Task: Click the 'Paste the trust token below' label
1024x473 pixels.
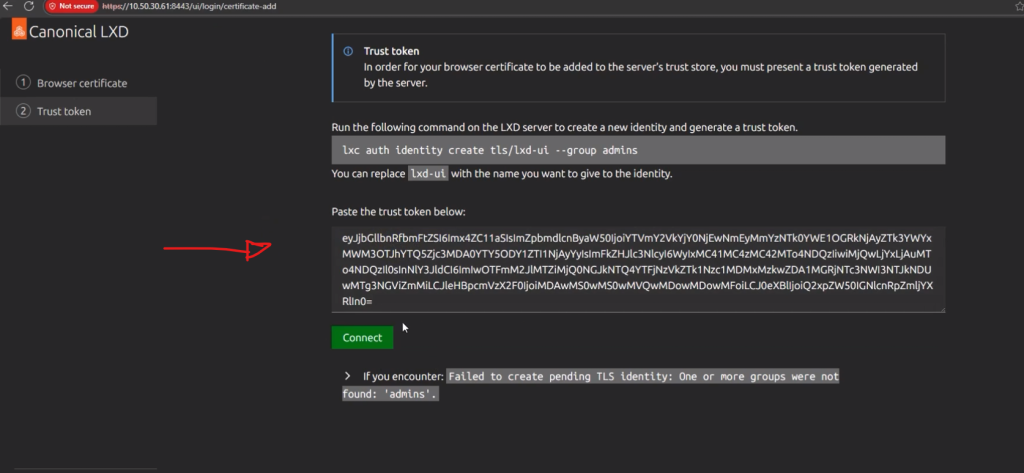Action: 398,212
